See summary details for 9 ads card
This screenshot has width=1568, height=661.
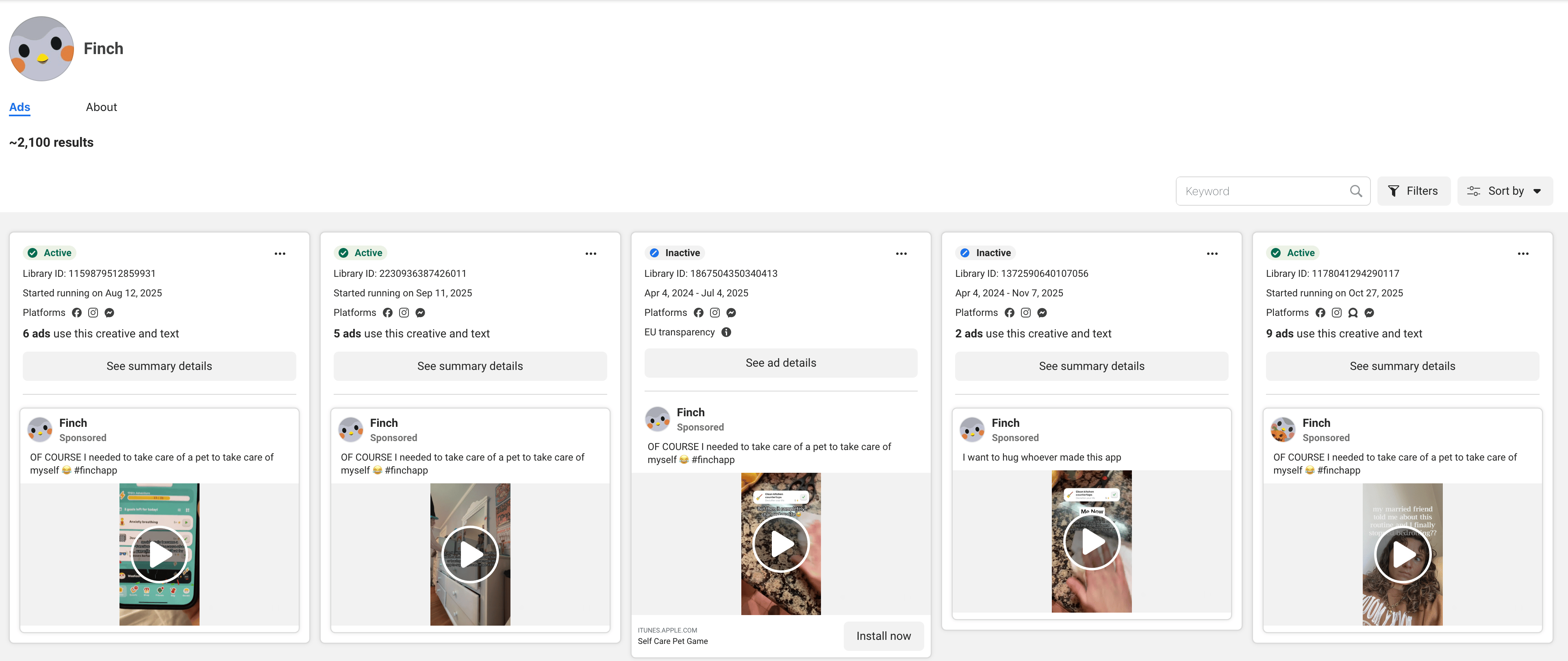tap(1402, 366)
